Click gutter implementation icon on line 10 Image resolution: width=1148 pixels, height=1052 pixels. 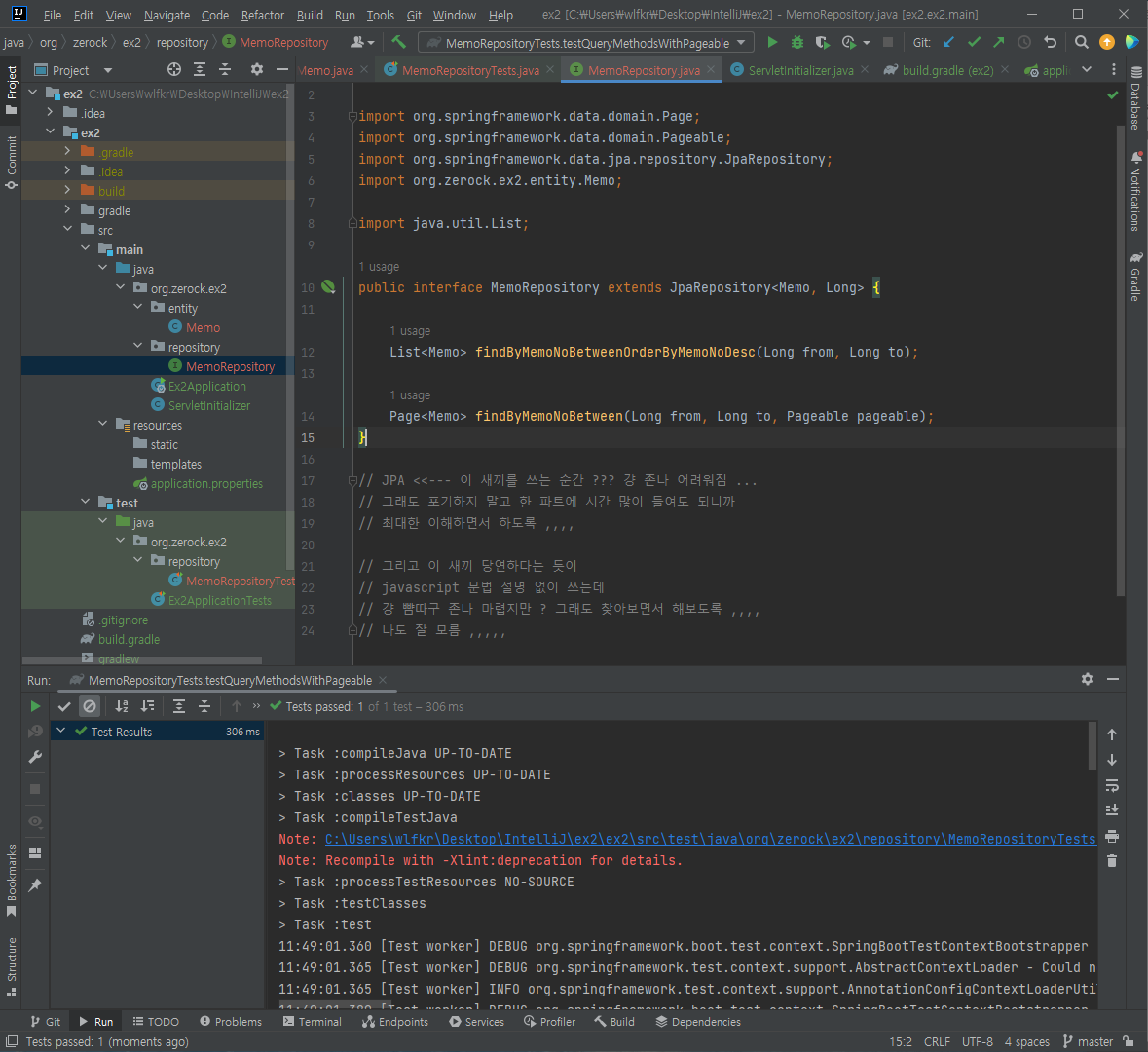[328, 287]
